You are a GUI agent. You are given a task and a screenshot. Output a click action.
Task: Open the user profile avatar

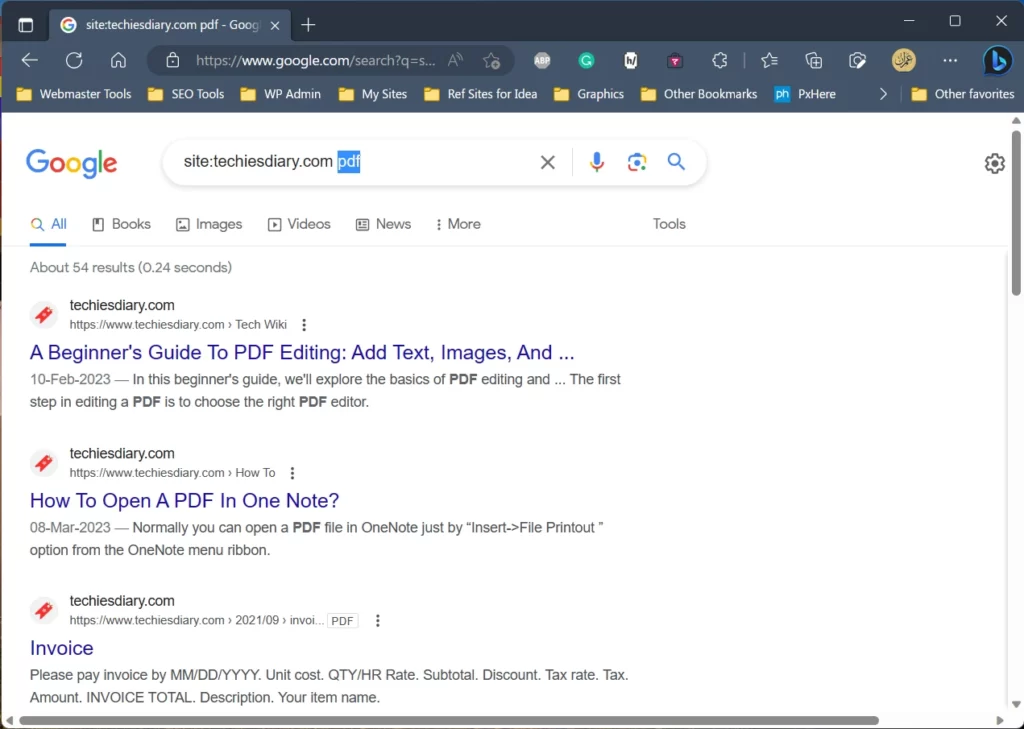[x=904, y=61]
